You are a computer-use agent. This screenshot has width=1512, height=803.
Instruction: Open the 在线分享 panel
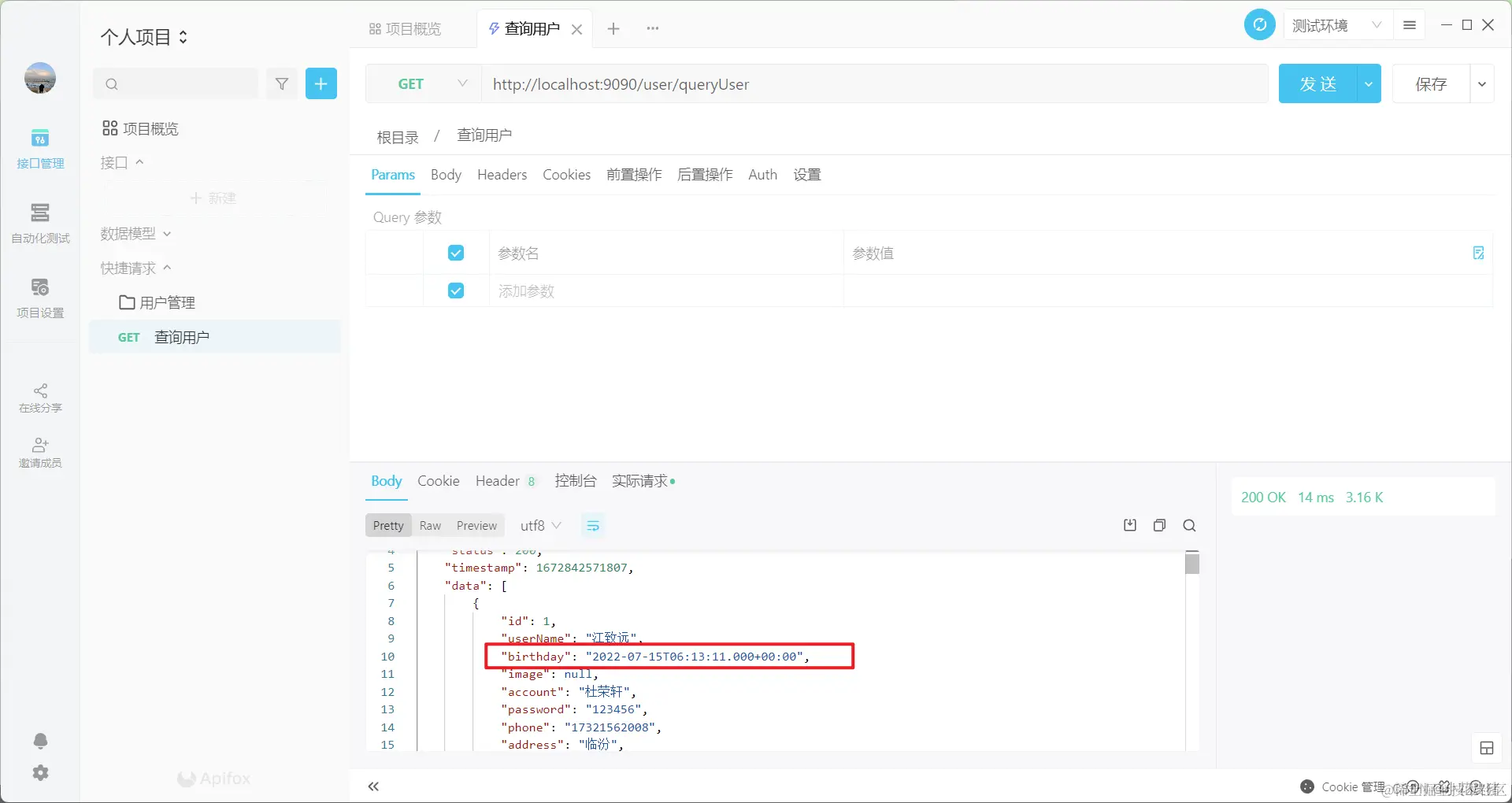pyautogui.click(x=40, y=398)
